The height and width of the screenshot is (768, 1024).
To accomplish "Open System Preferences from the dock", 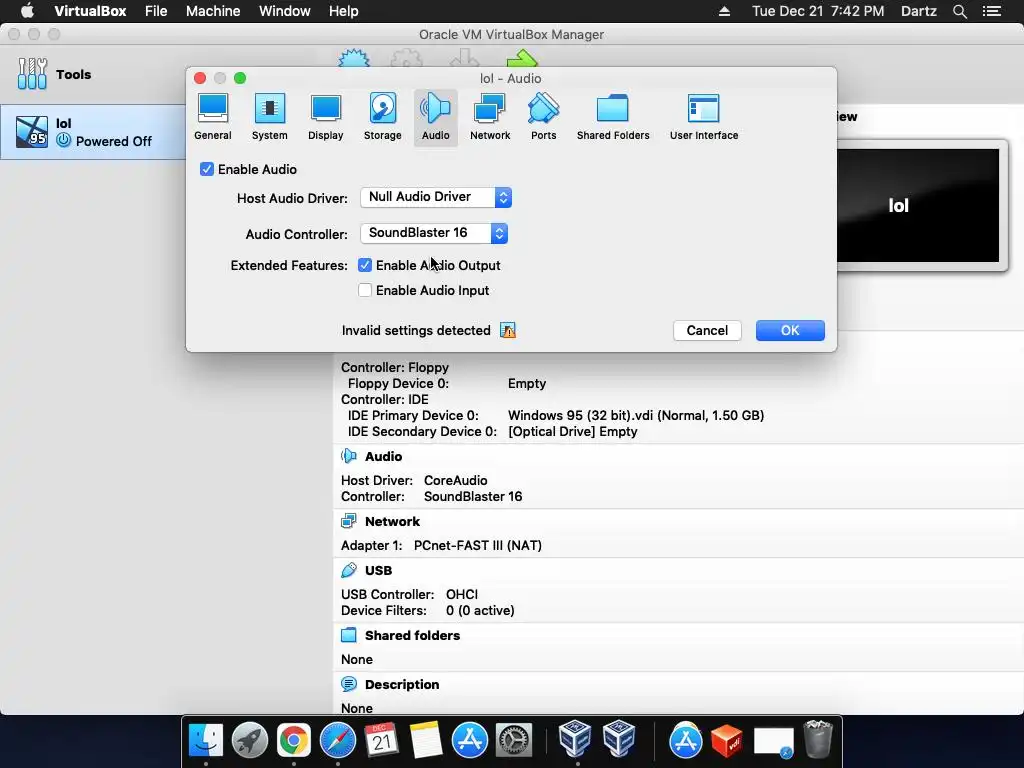I will 514,740.
